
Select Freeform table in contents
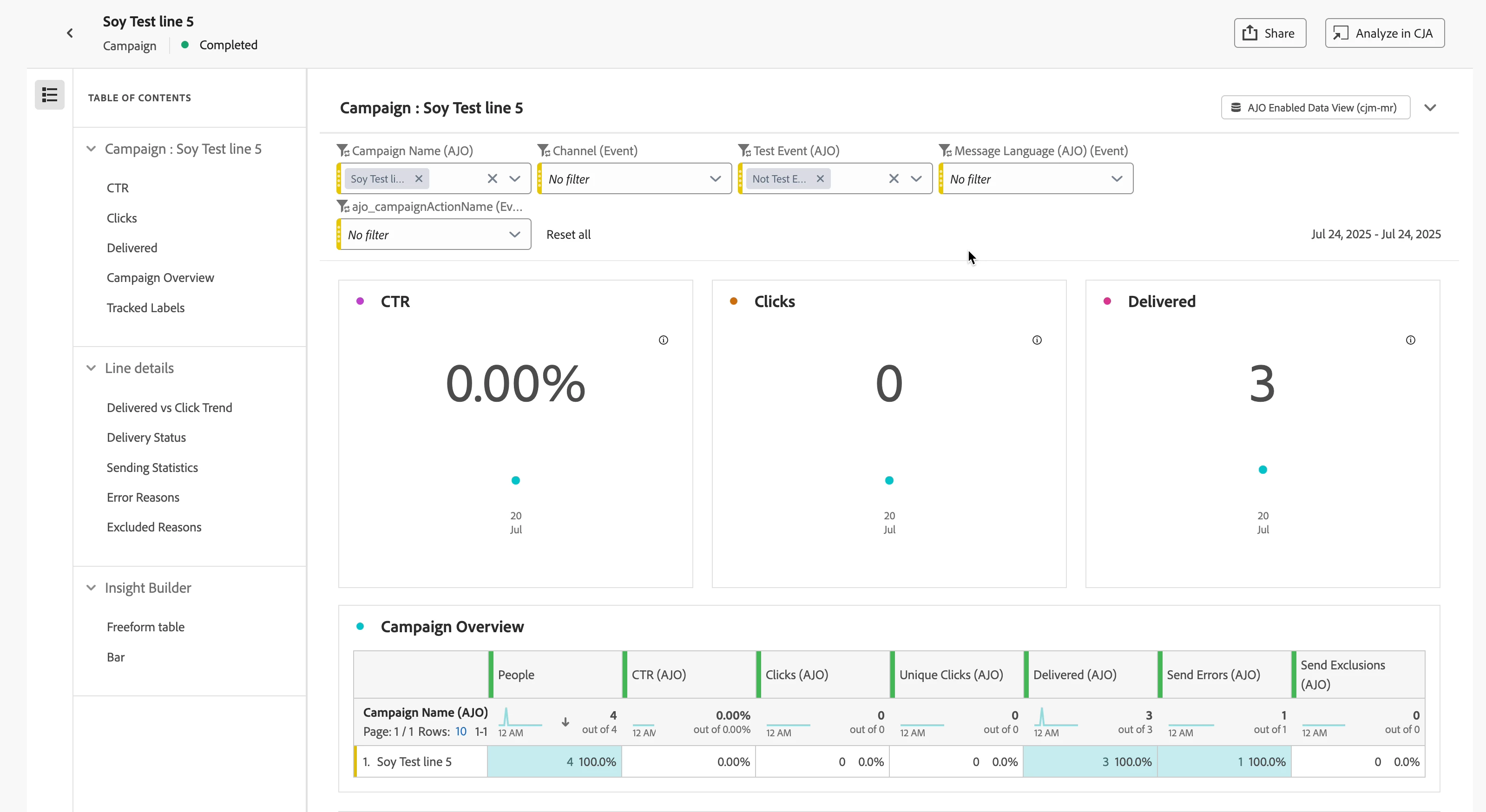pos(145,627)
